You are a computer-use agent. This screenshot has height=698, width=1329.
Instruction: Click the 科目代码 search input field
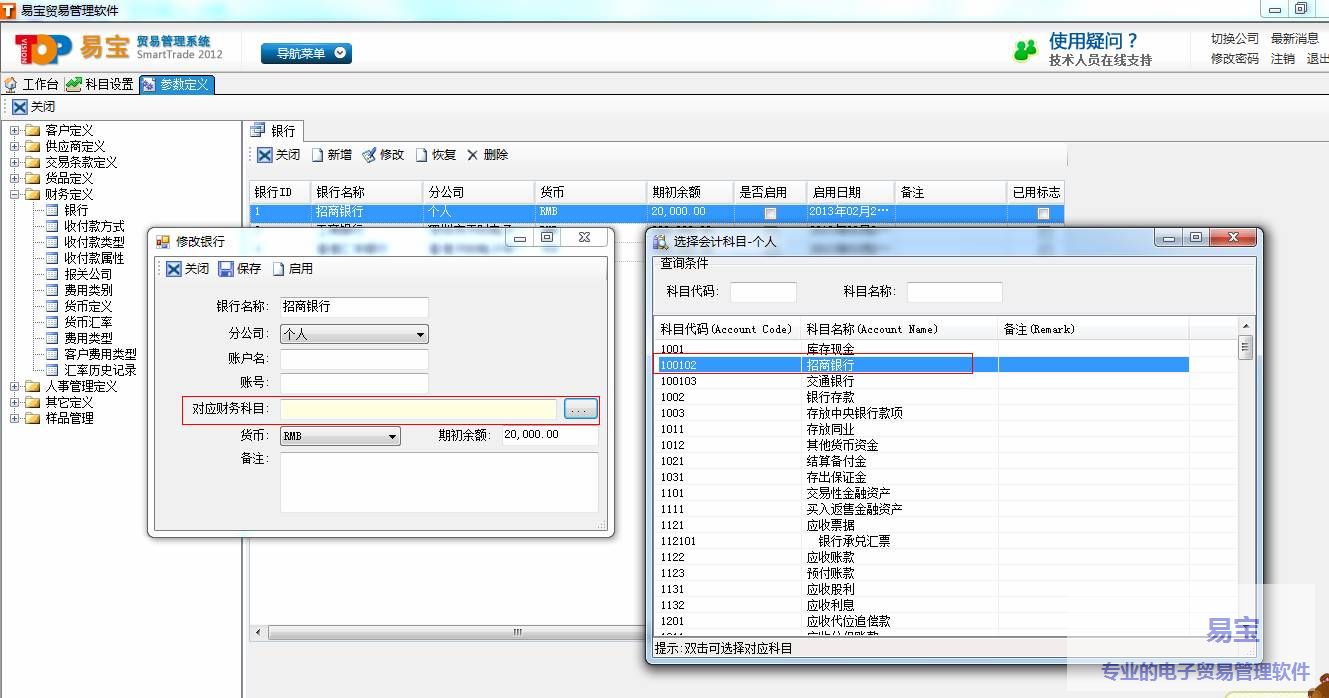coord(763,292)
